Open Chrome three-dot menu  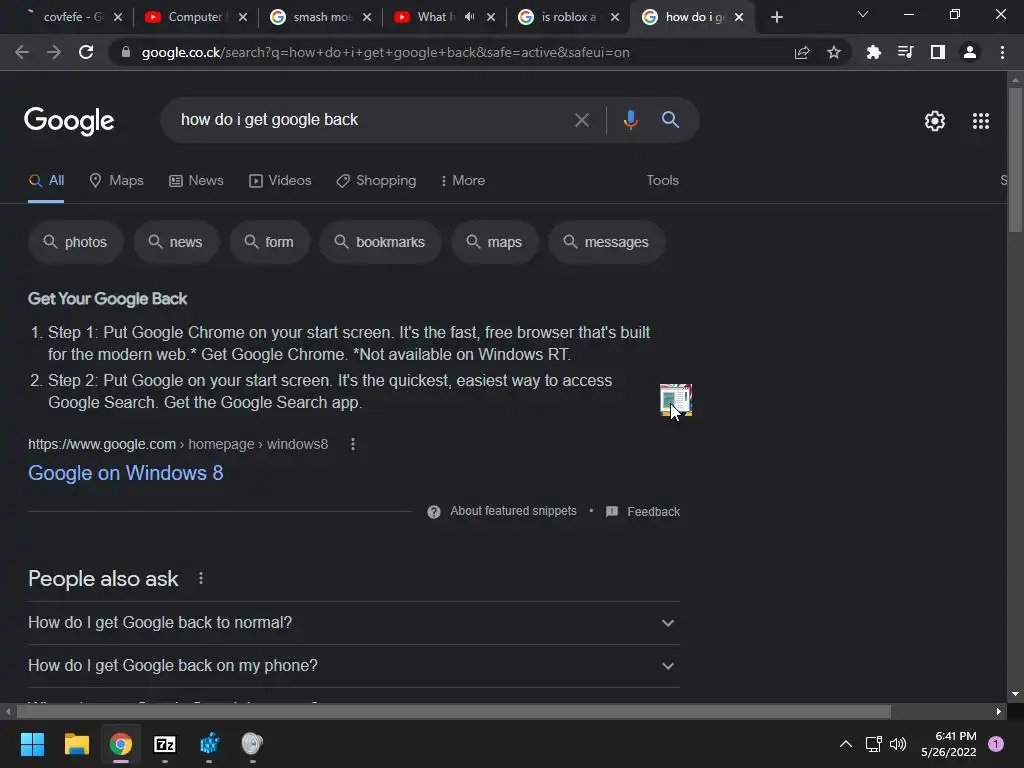click(1002, 52)
